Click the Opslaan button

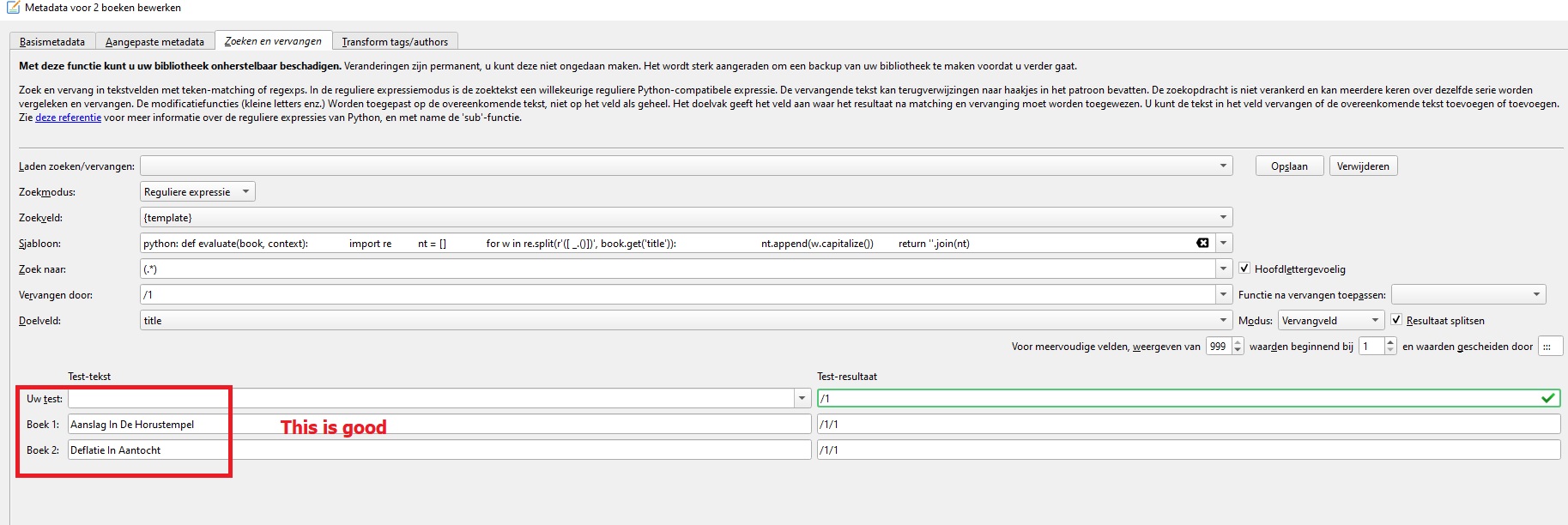click(1289, 166)
